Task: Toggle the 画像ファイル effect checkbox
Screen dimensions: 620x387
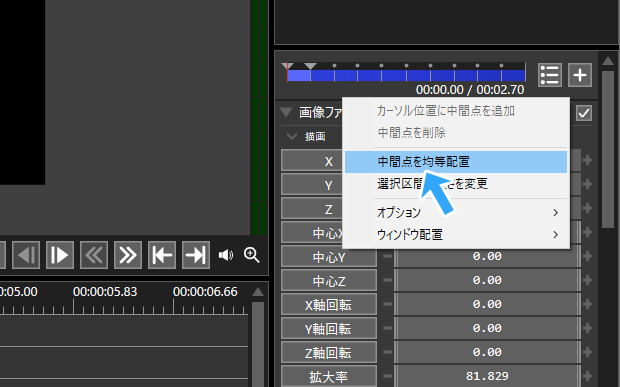Action: [x=584, y=113]
